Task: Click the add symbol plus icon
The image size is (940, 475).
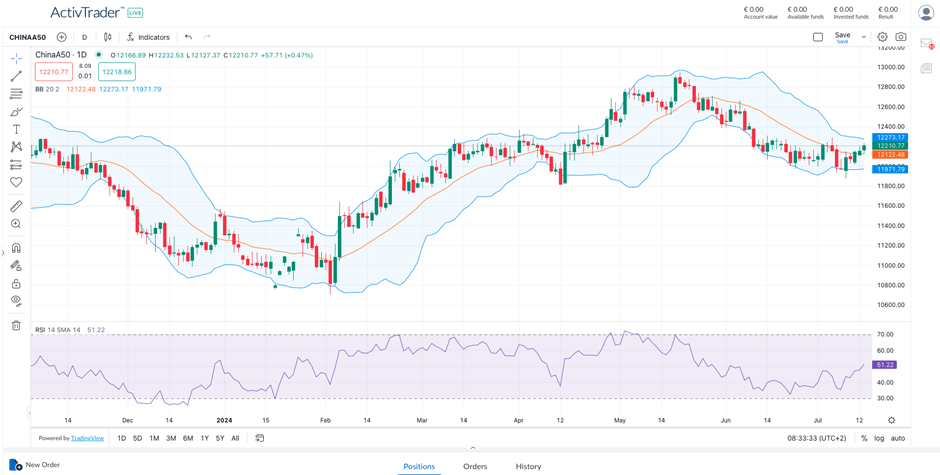Action: [62, 37]
